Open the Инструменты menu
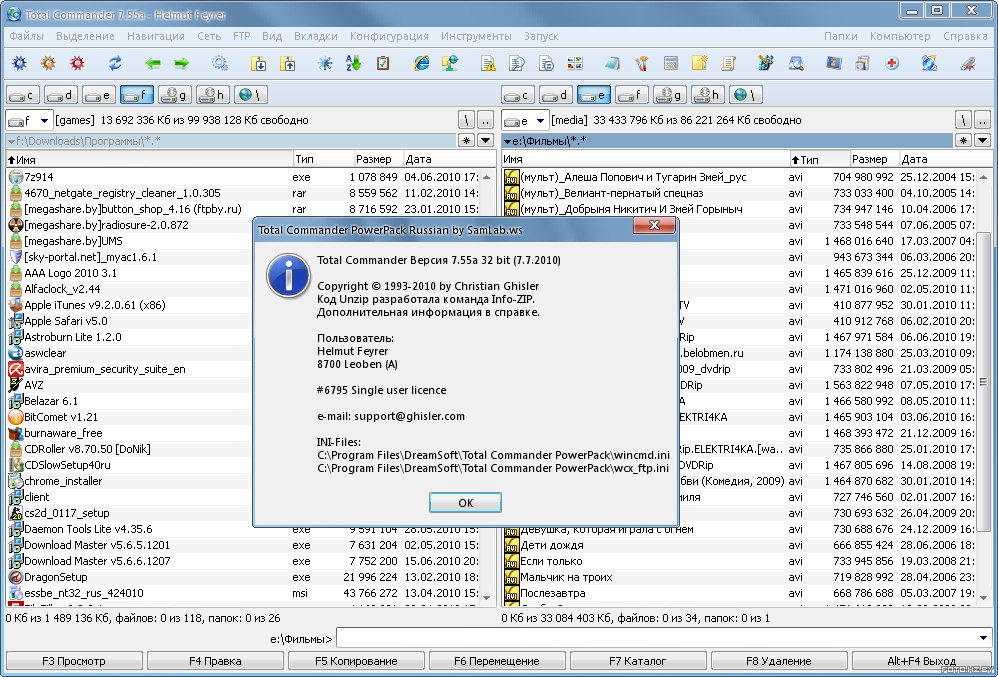The image size is (998, 677). [476, 36]
